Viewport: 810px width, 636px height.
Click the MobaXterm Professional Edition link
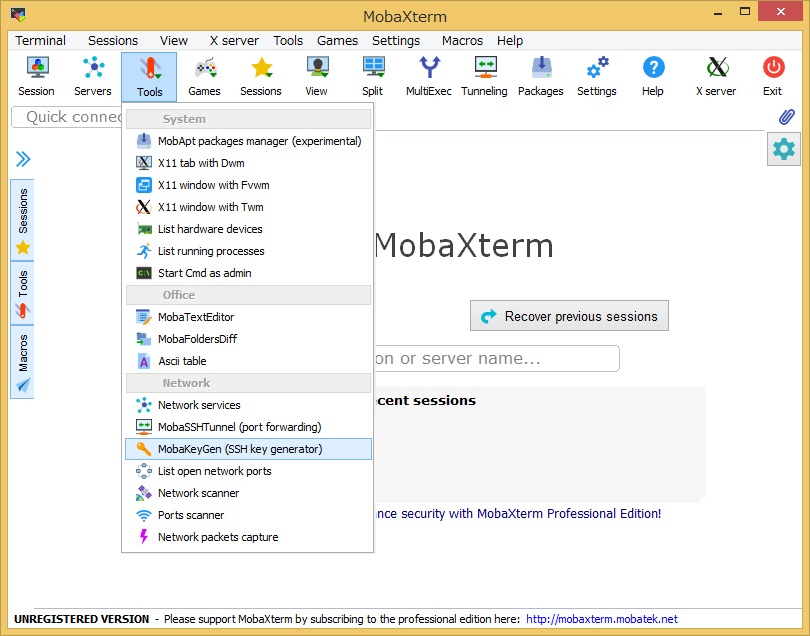[518, 514]
